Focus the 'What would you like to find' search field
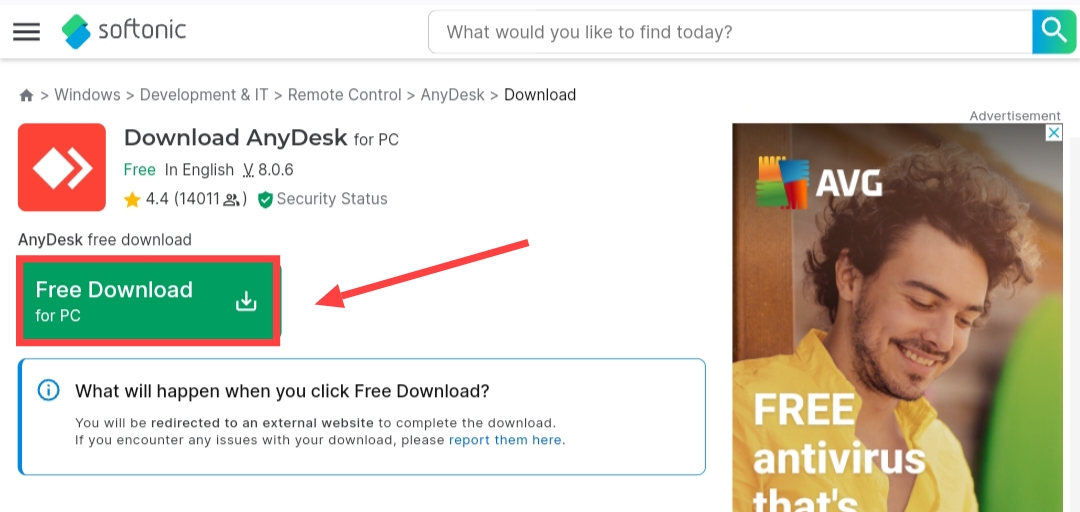Screen dimensions: 1080x512 (730, 32)
